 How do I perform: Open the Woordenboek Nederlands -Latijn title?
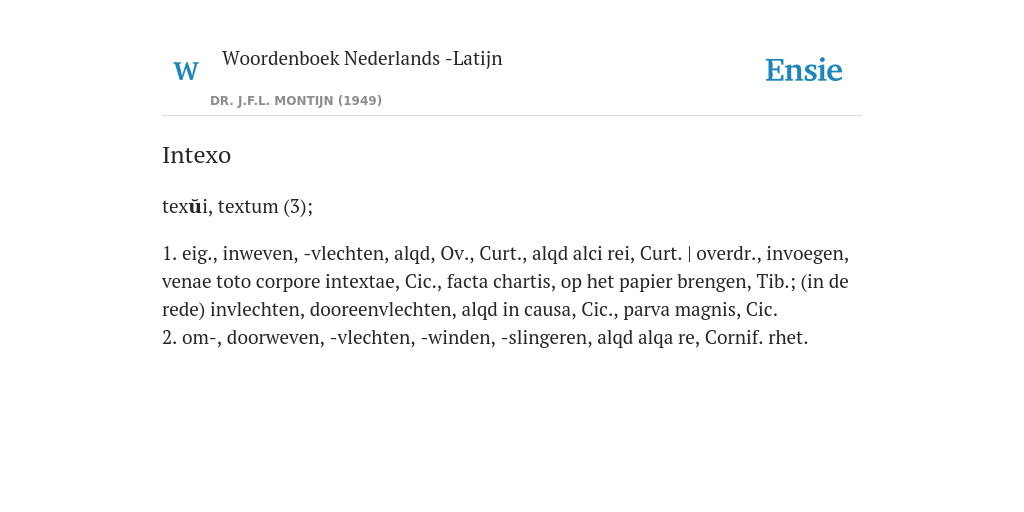(362, 58)
